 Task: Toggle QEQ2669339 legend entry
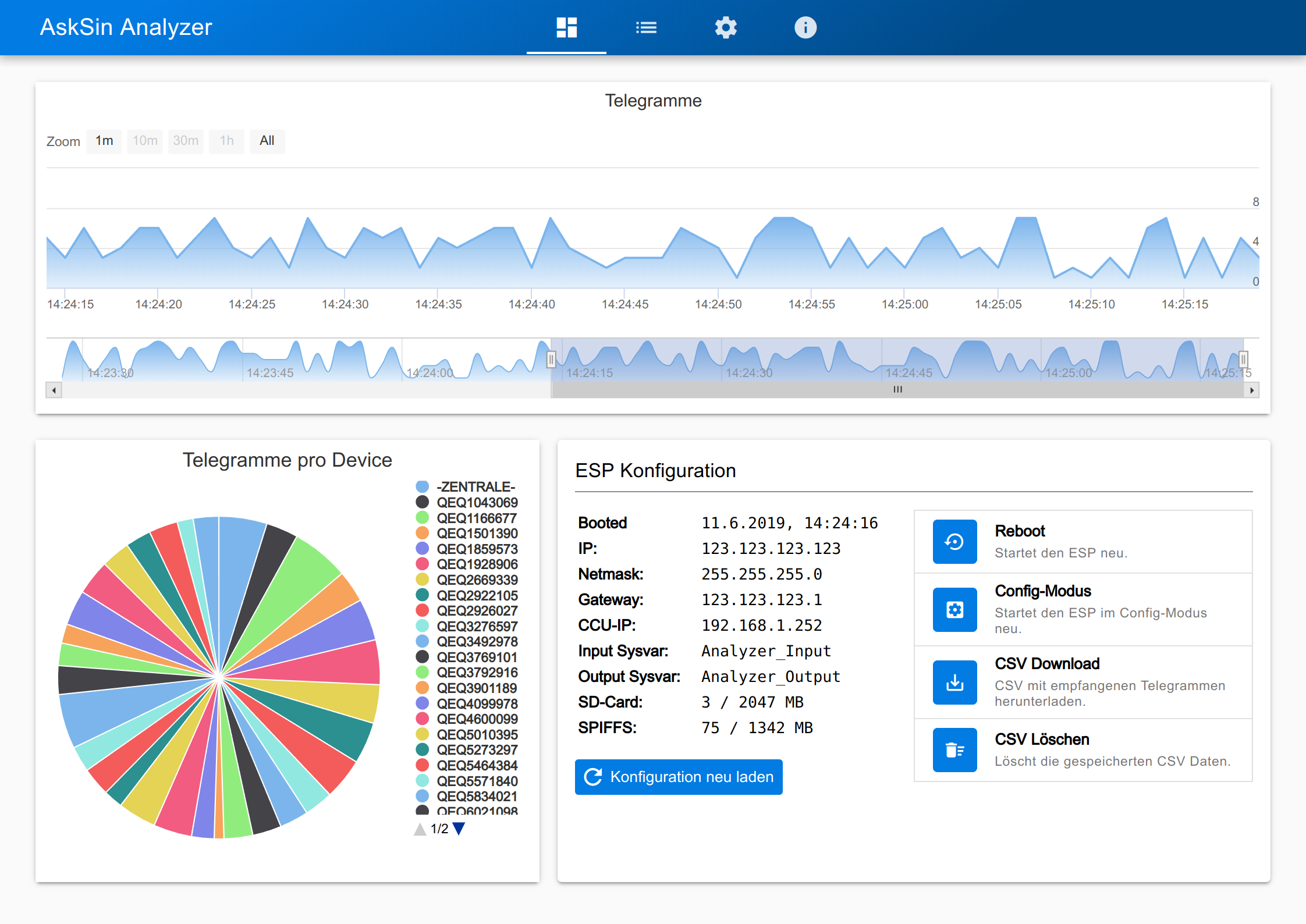point(467,580)
